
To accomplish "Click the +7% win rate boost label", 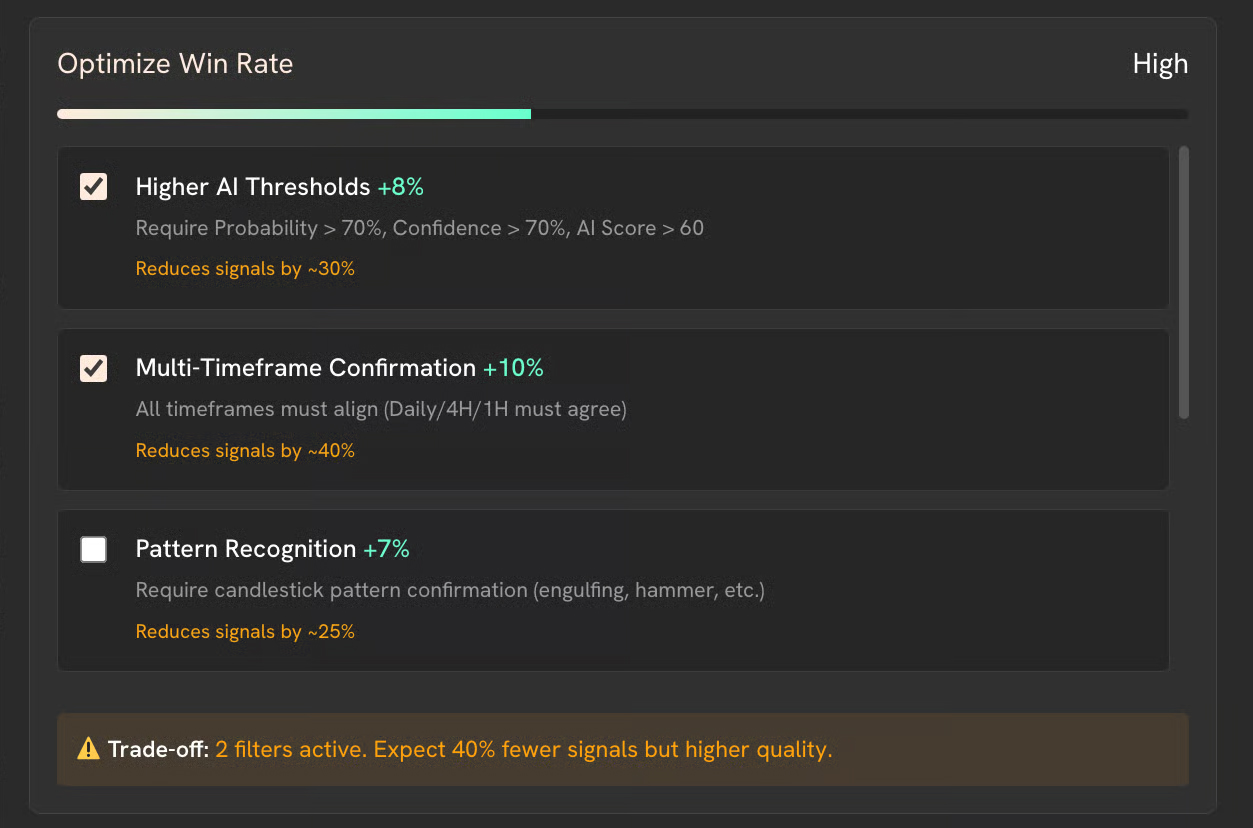I will click(387, 549).
